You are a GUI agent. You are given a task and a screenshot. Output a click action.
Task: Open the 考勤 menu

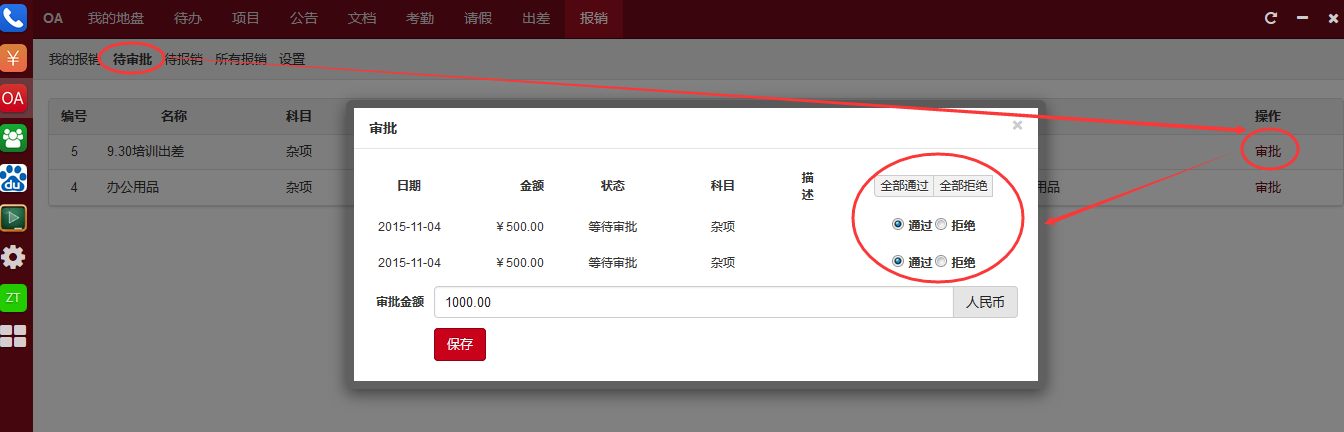point(420,18)
